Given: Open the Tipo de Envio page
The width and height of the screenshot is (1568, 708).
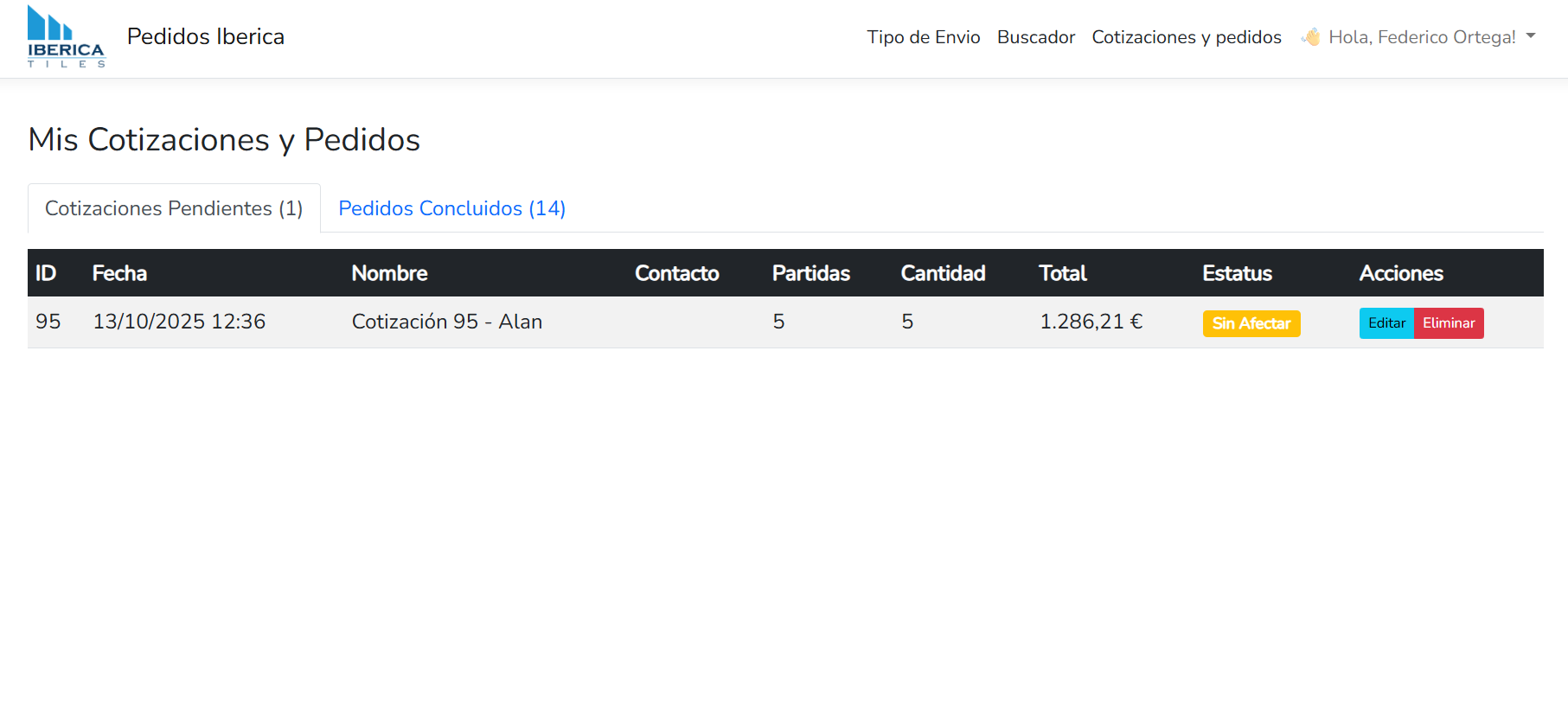Looking at the screenshot, I should (923, 37).
